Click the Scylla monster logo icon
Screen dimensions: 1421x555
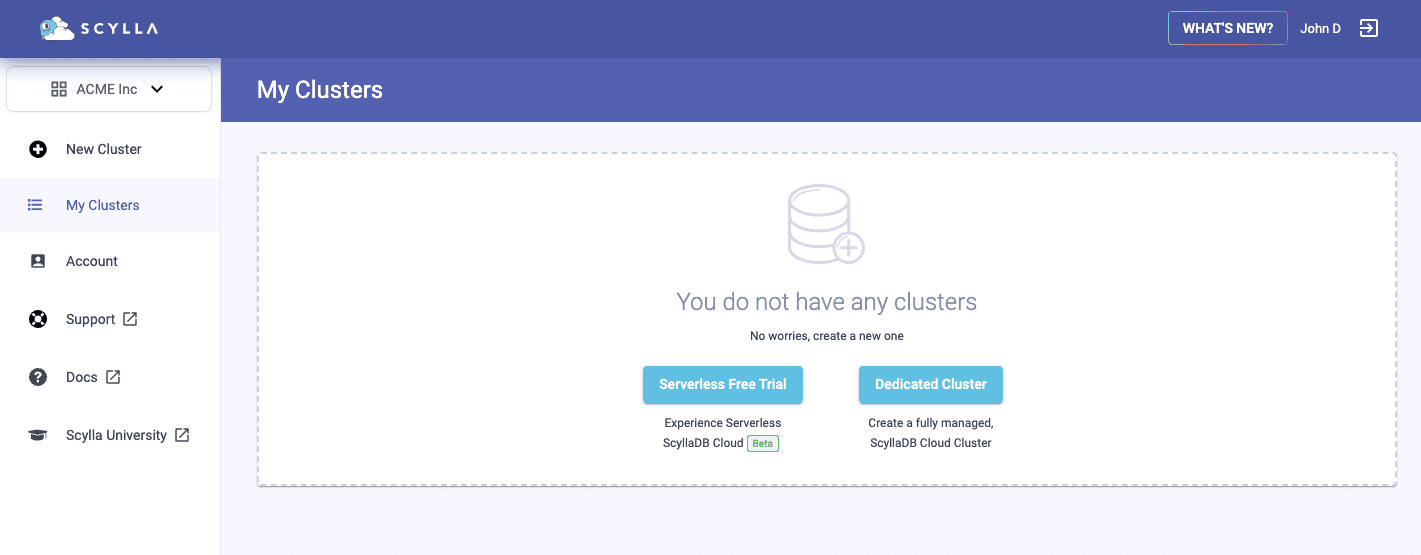[57, 28]
